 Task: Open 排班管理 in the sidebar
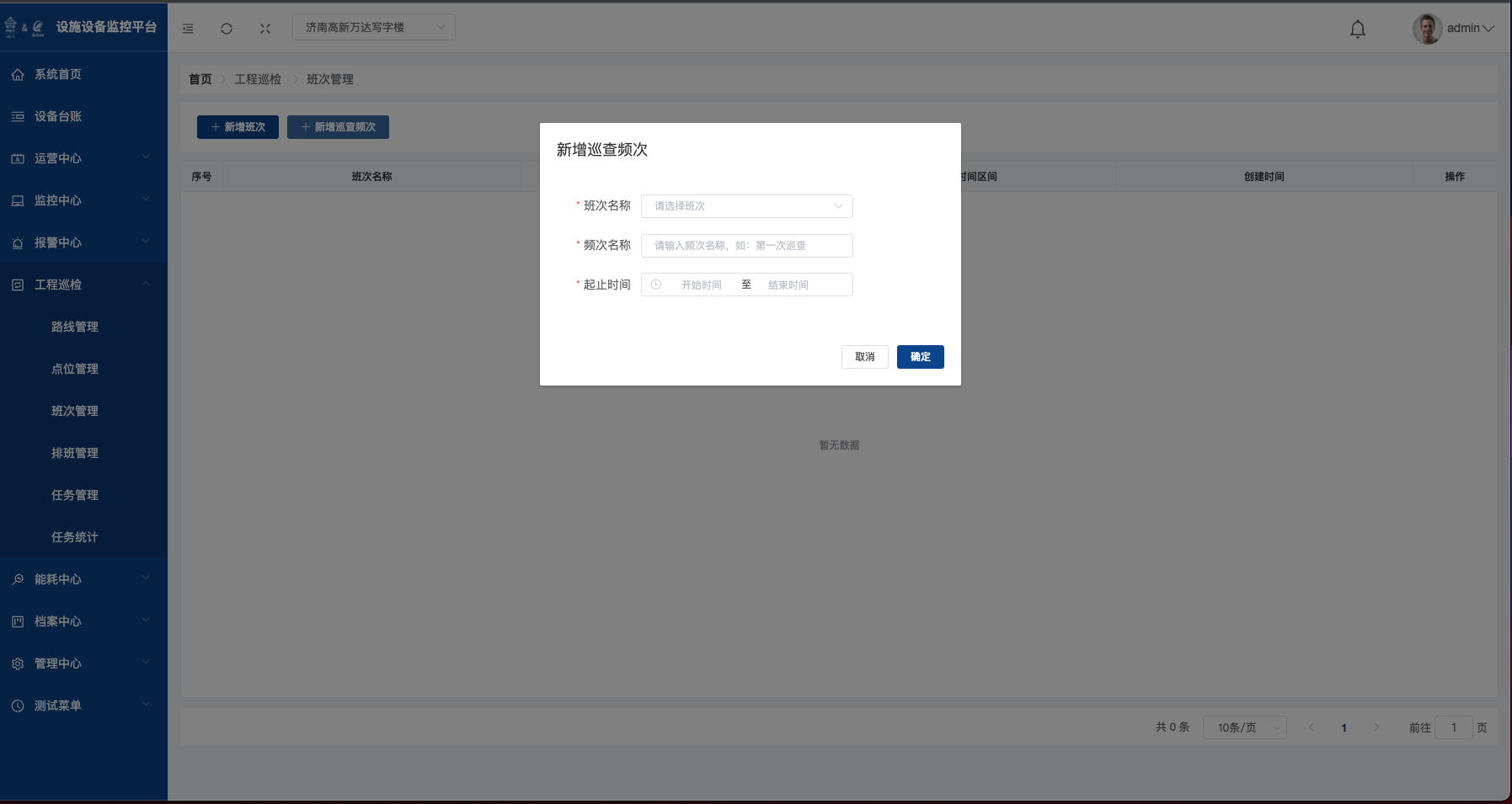(75, 453)
